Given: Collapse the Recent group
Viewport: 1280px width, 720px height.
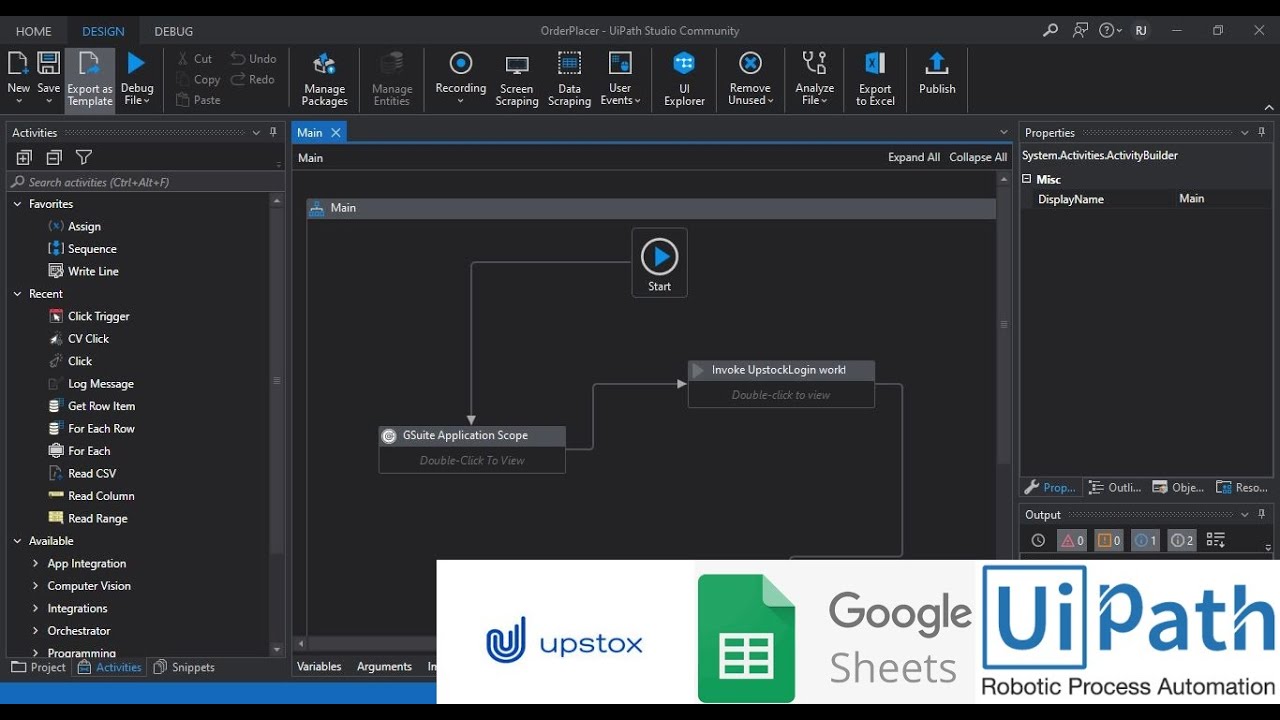Looking at the screenshot, I should coord(18,294).
